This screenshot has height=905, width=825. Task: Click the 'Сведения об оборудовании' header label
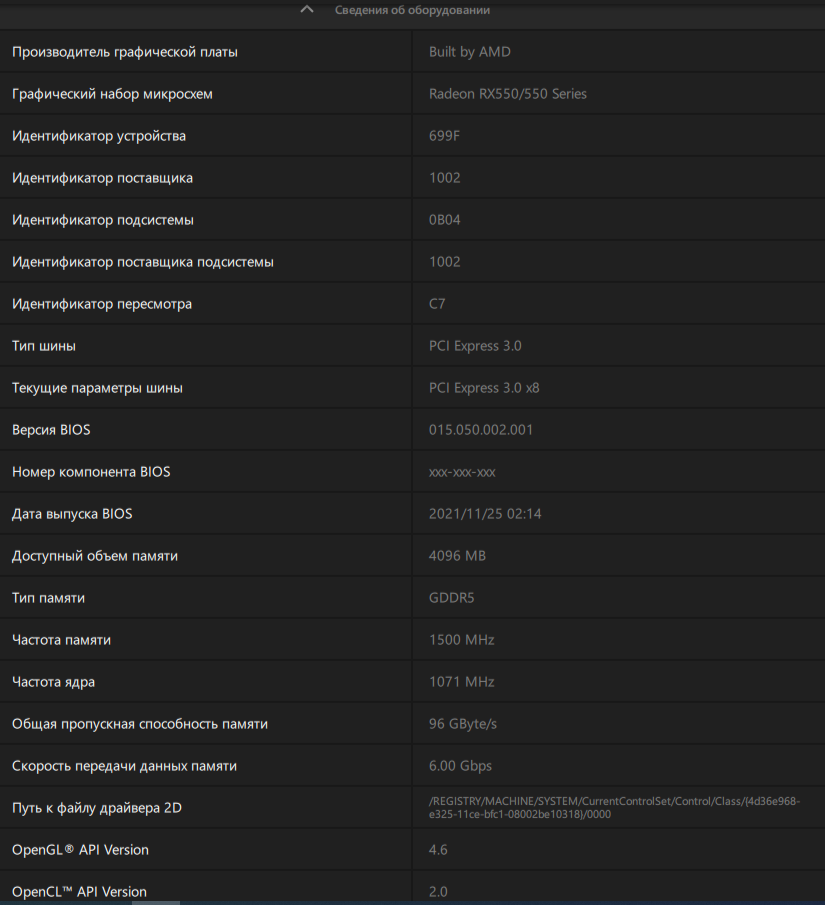(412, 10)
